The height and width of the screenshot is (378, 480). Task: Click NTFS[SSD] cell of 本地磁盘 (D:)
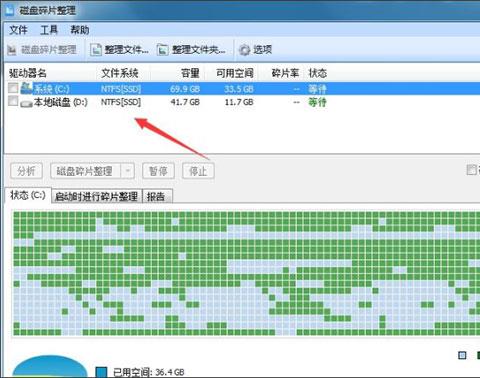[x=121, y=102]
